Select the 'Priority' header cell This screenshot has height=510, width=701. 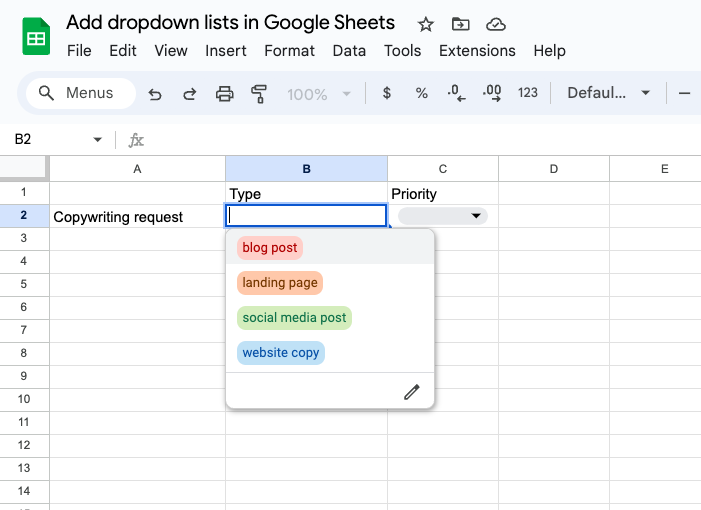tap(443, 193)
